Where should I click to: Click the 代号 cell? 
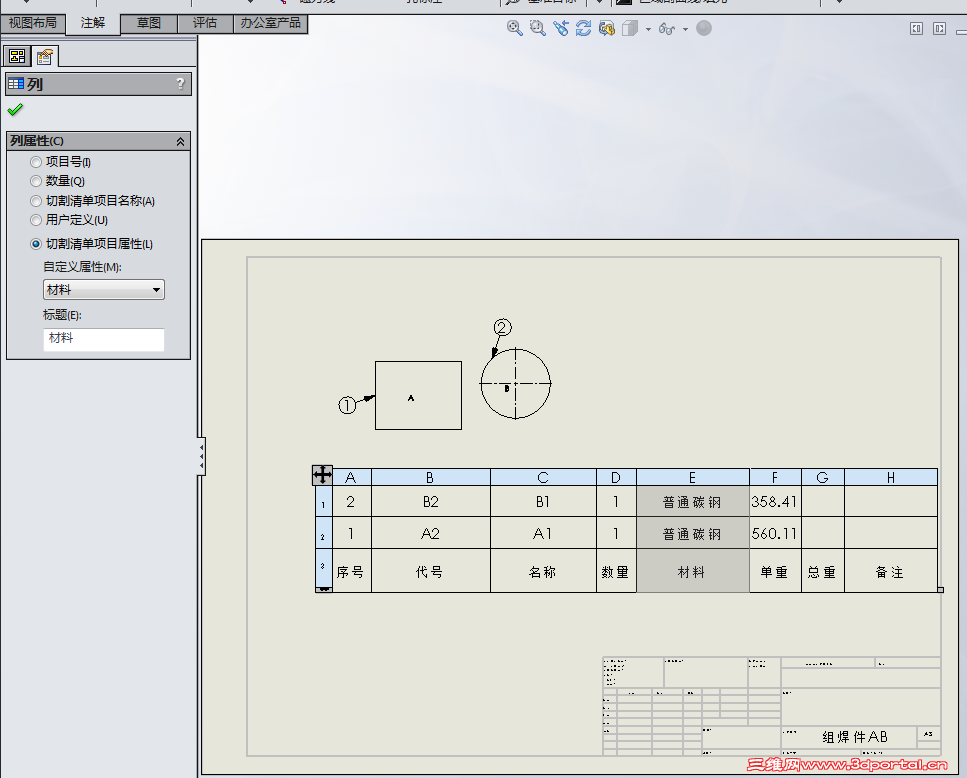pos(430,571)
